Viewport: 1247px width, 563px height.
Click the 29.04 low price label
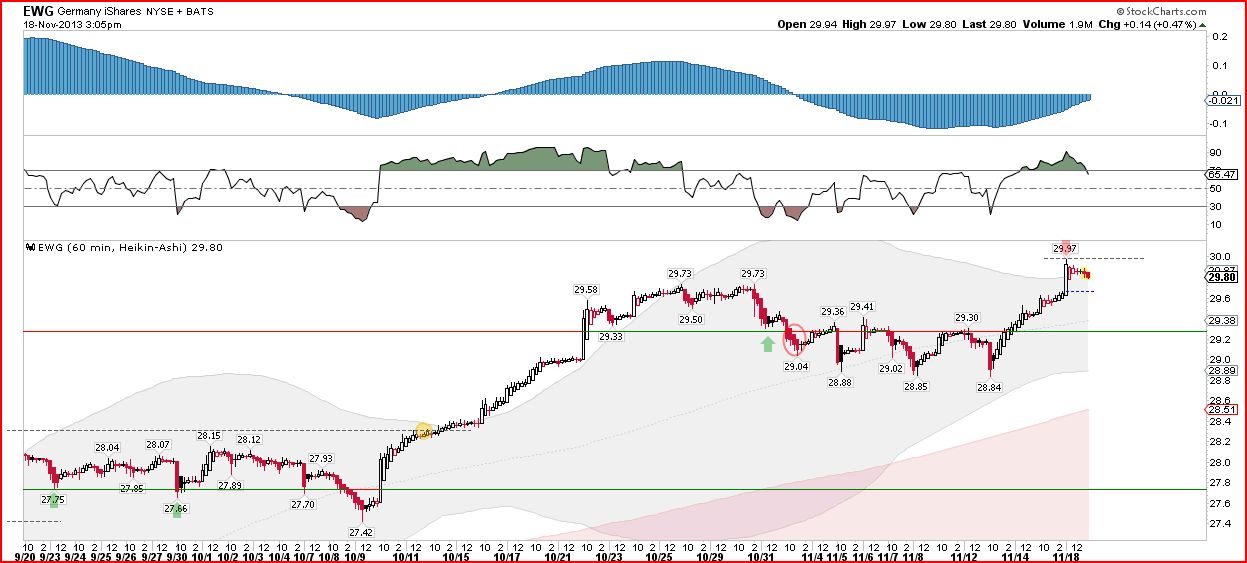(796, 367)
